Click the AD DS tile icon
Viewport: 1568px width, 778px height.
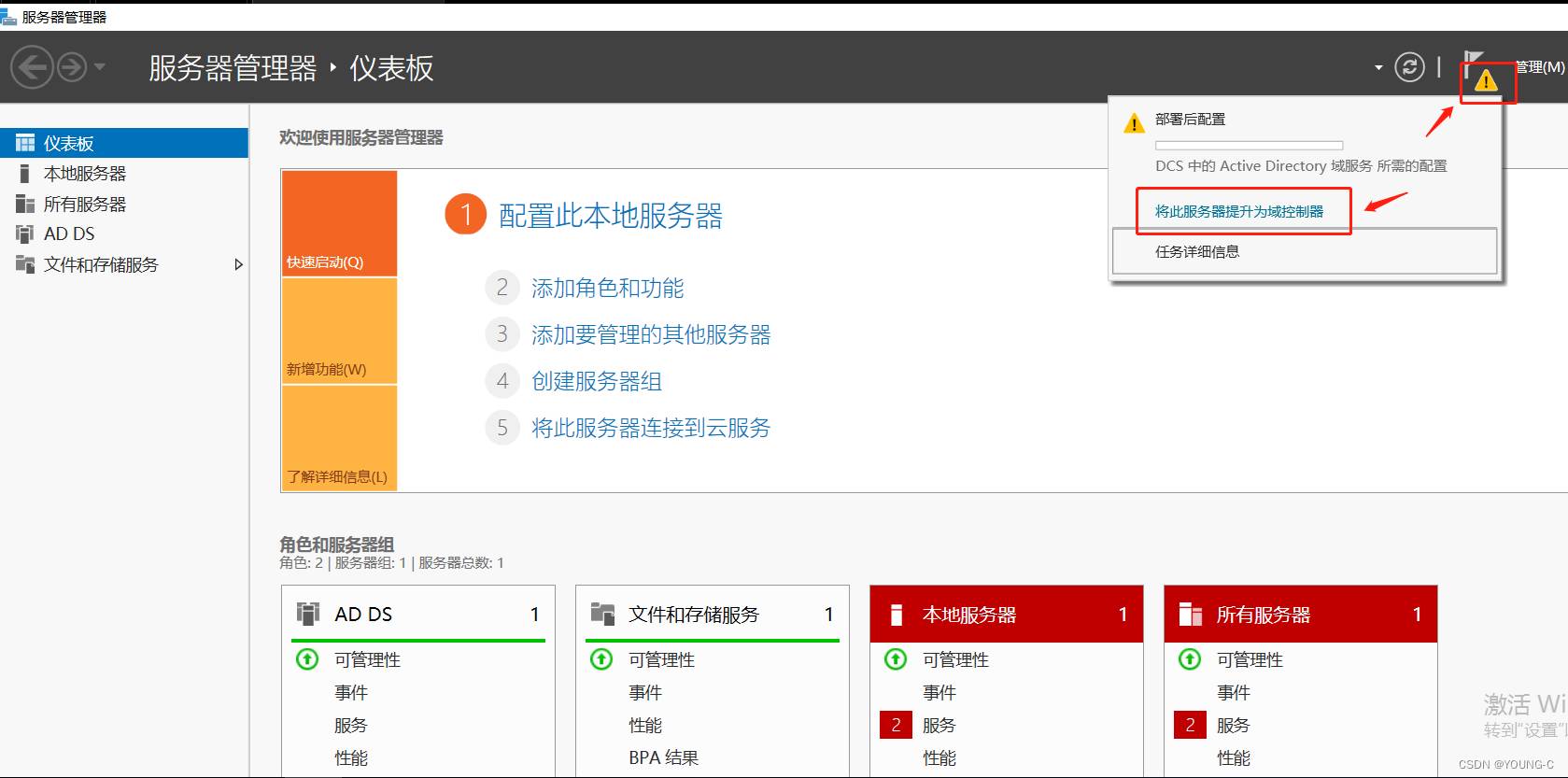[x=308, y=614]
